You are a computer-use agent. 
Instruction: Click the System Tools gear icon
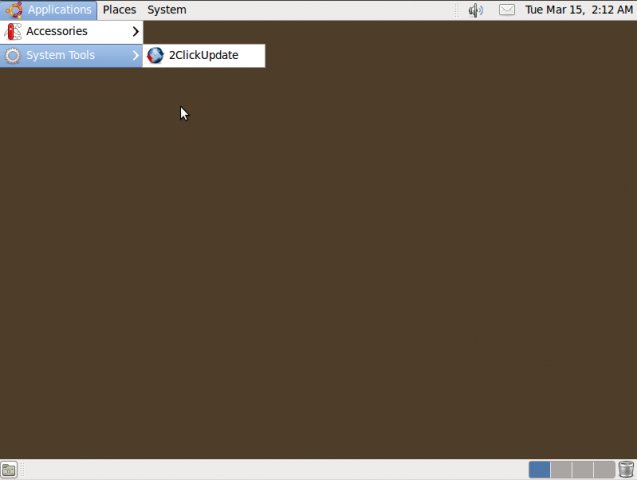coord(13,56)
